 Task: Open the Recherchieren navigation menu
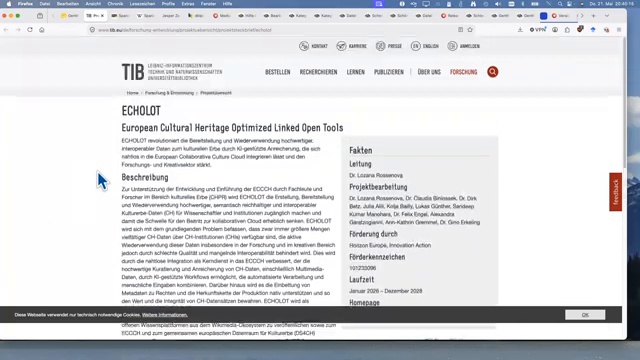point(318,72)
